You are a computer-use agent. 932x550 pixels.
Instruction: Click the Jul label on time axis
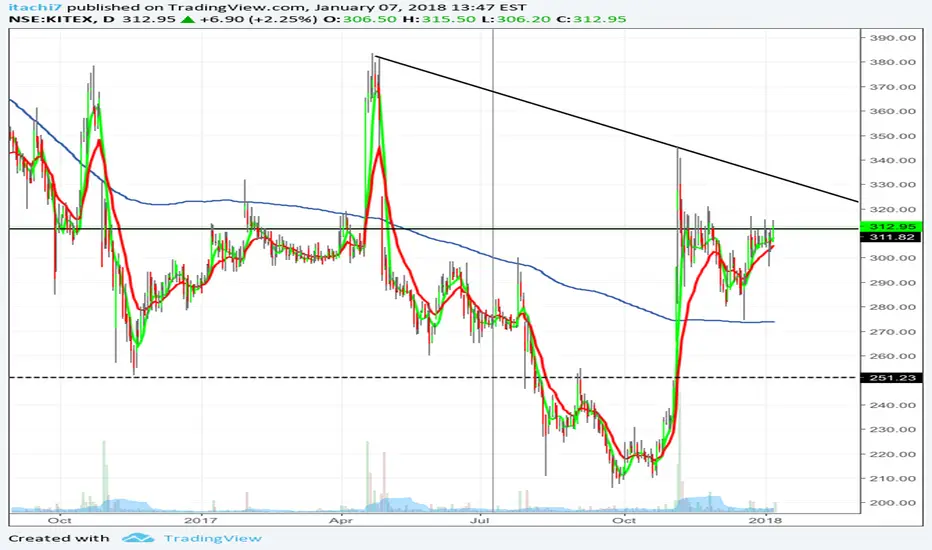[x=479, y=520]
